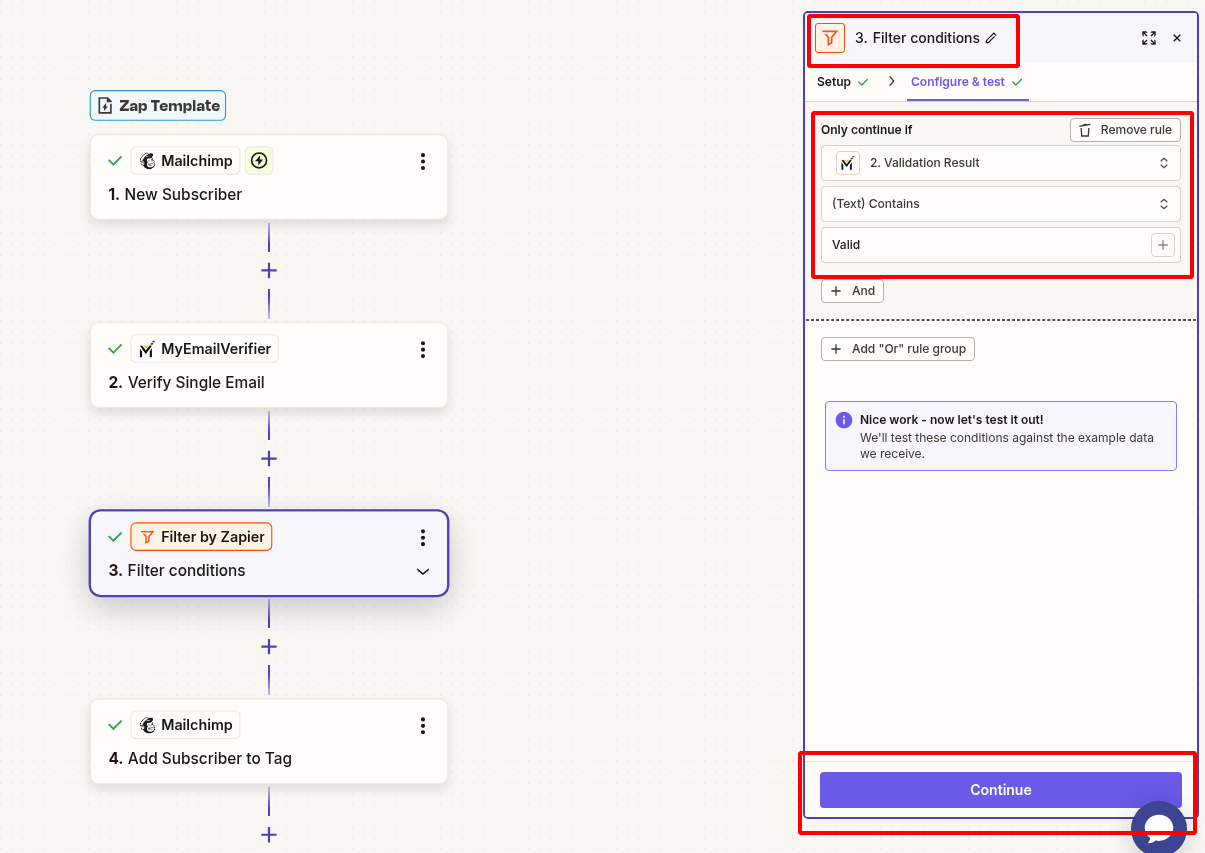
Task: Switch to the Configure & test tab
Action: click(959, 81)
